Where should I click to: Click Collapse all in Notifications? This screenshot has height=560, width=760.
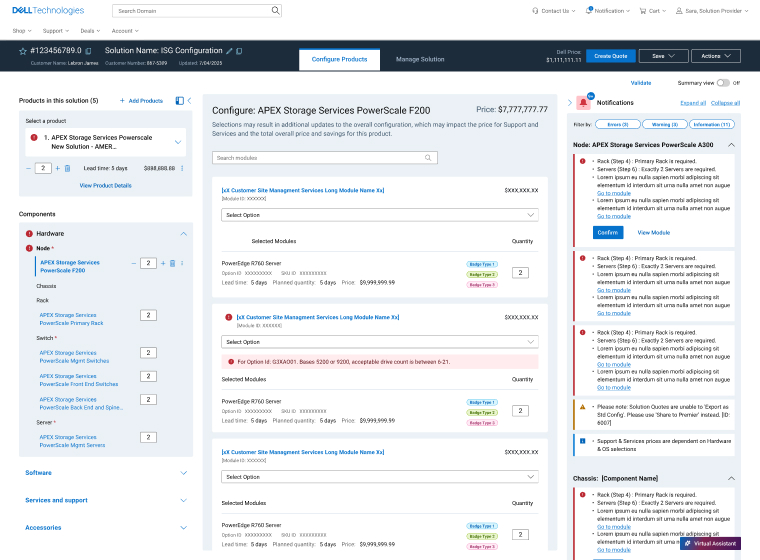[725, 103]
